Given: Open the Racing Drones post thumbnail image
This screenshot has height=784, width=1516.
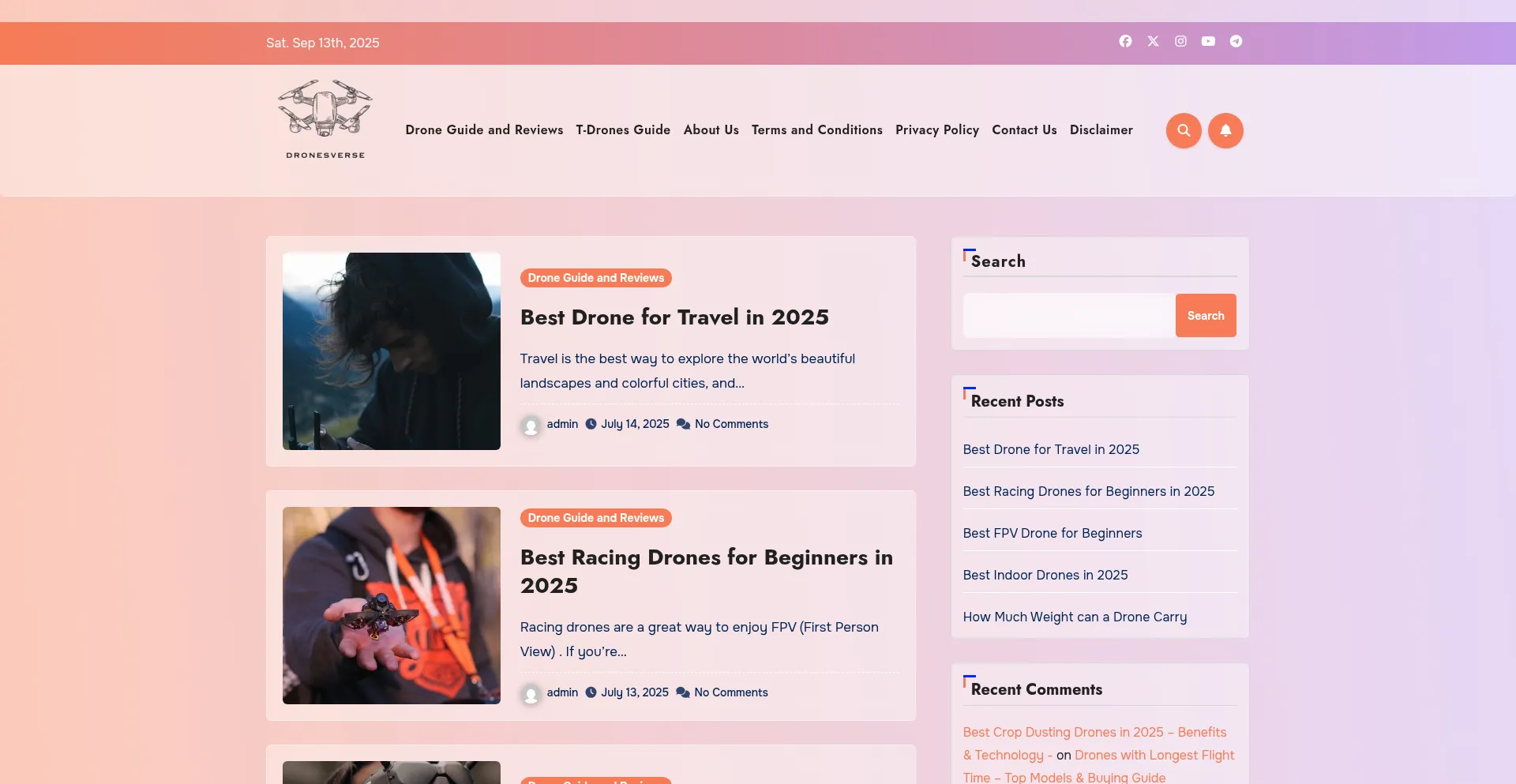Looking at the screenshot, I should pyautogui.click(x=392, y=606).
